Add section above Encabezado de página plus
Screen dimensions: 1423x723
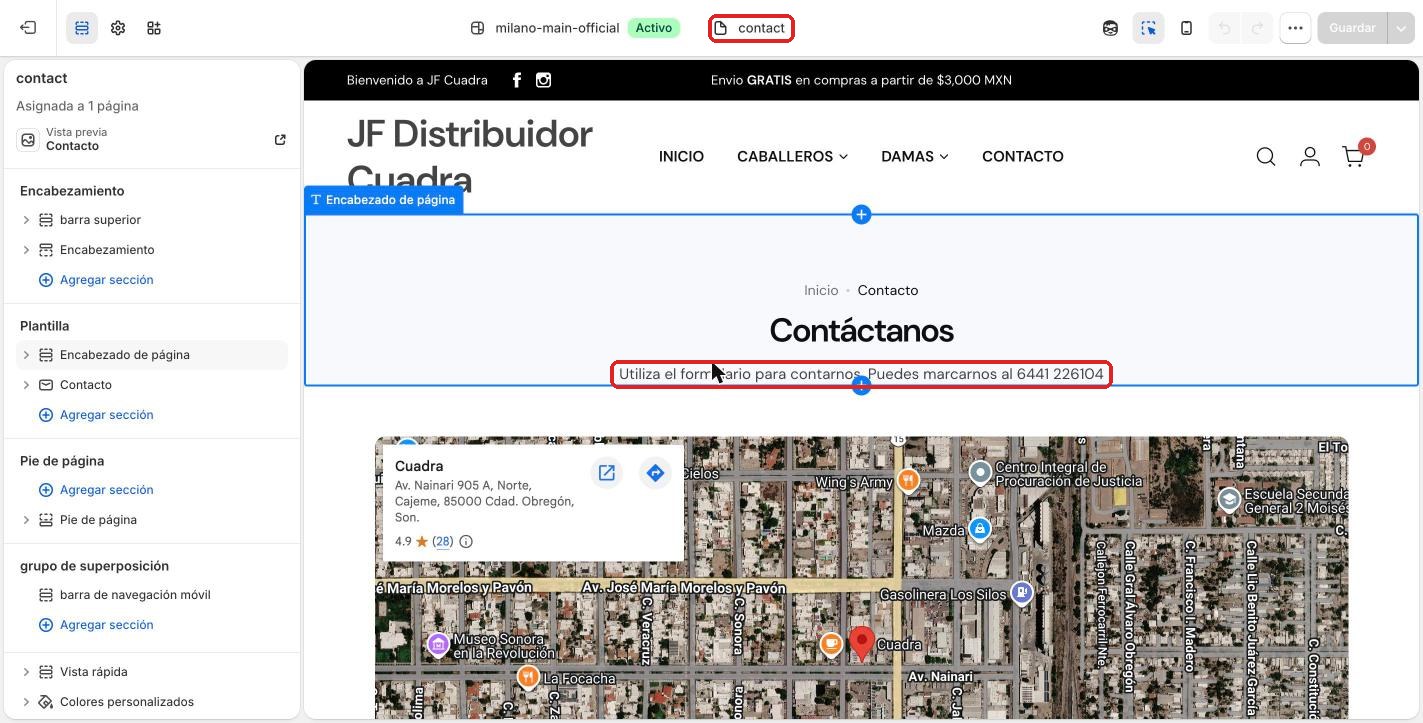[x=861, y=214]
